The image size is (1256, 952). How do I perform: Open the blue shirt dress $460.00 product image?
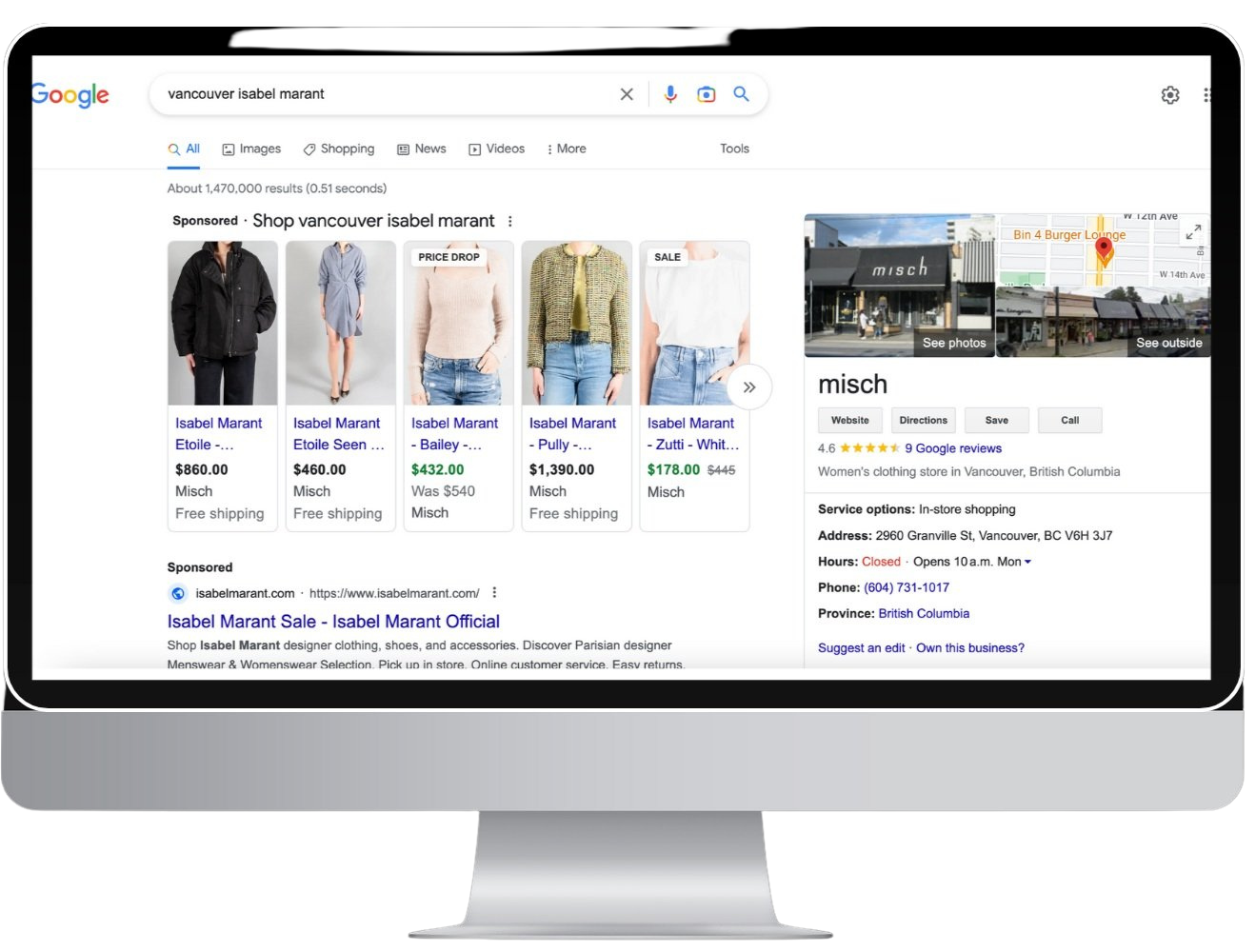click(341, 324)
